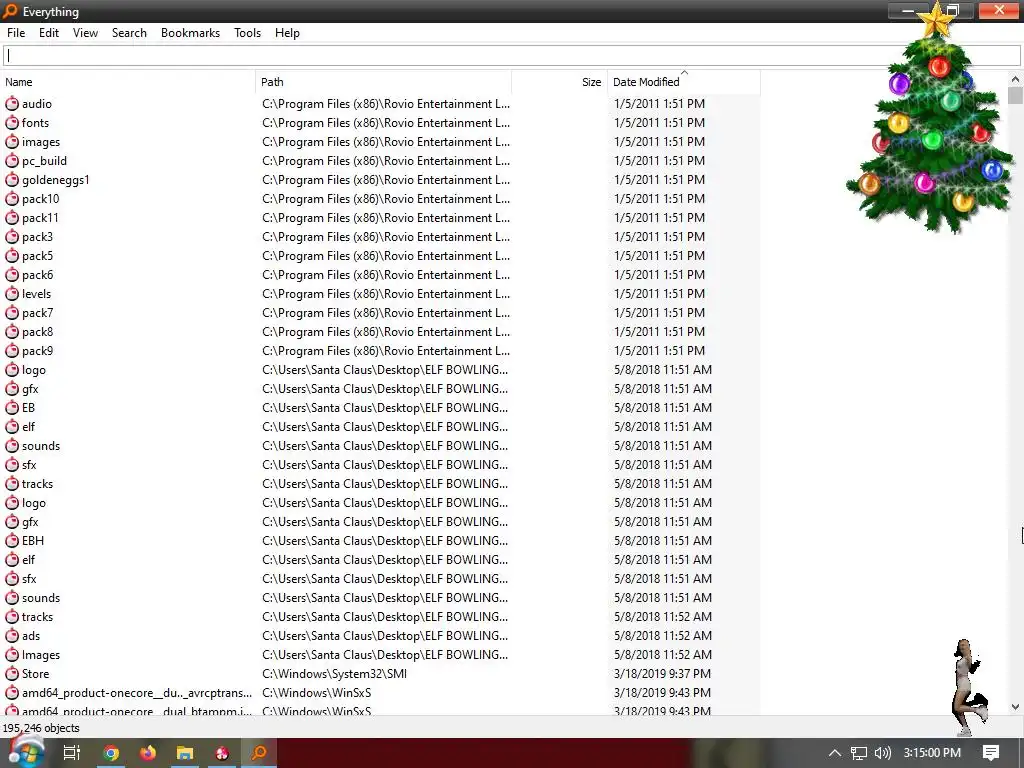Click the vertical scrollbar down arrow

1015,707
